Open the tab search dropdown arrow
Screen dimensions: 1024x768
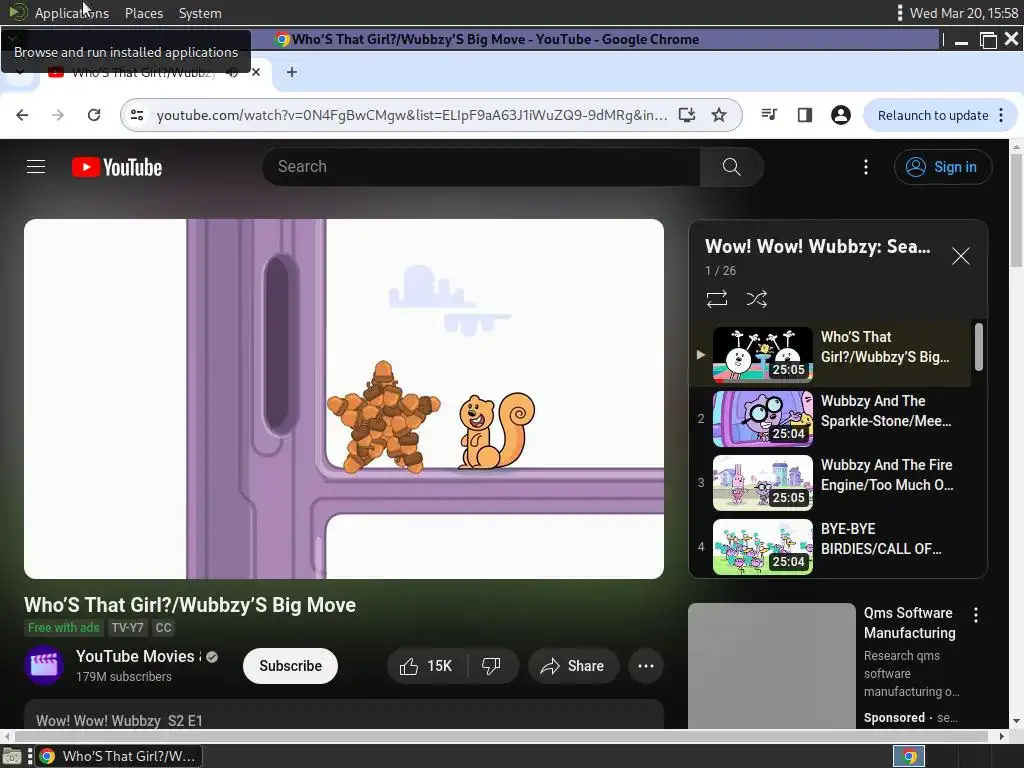(20, 72)
